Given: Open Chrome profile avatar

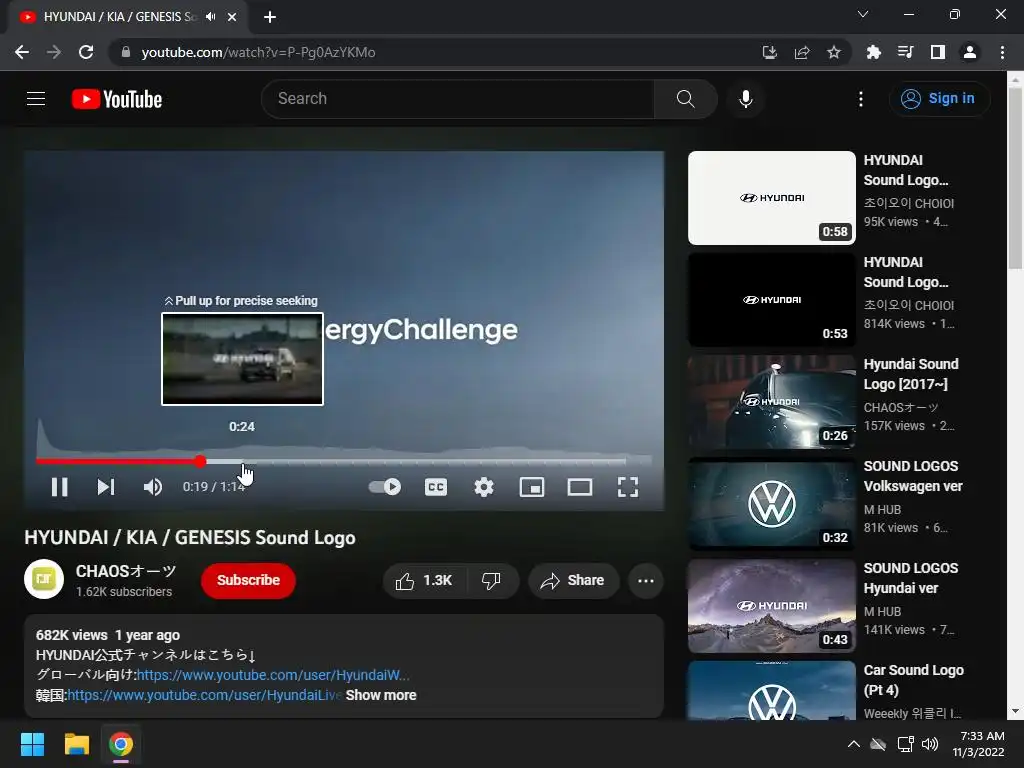Looking at the screenshot, I should (970, 52).
